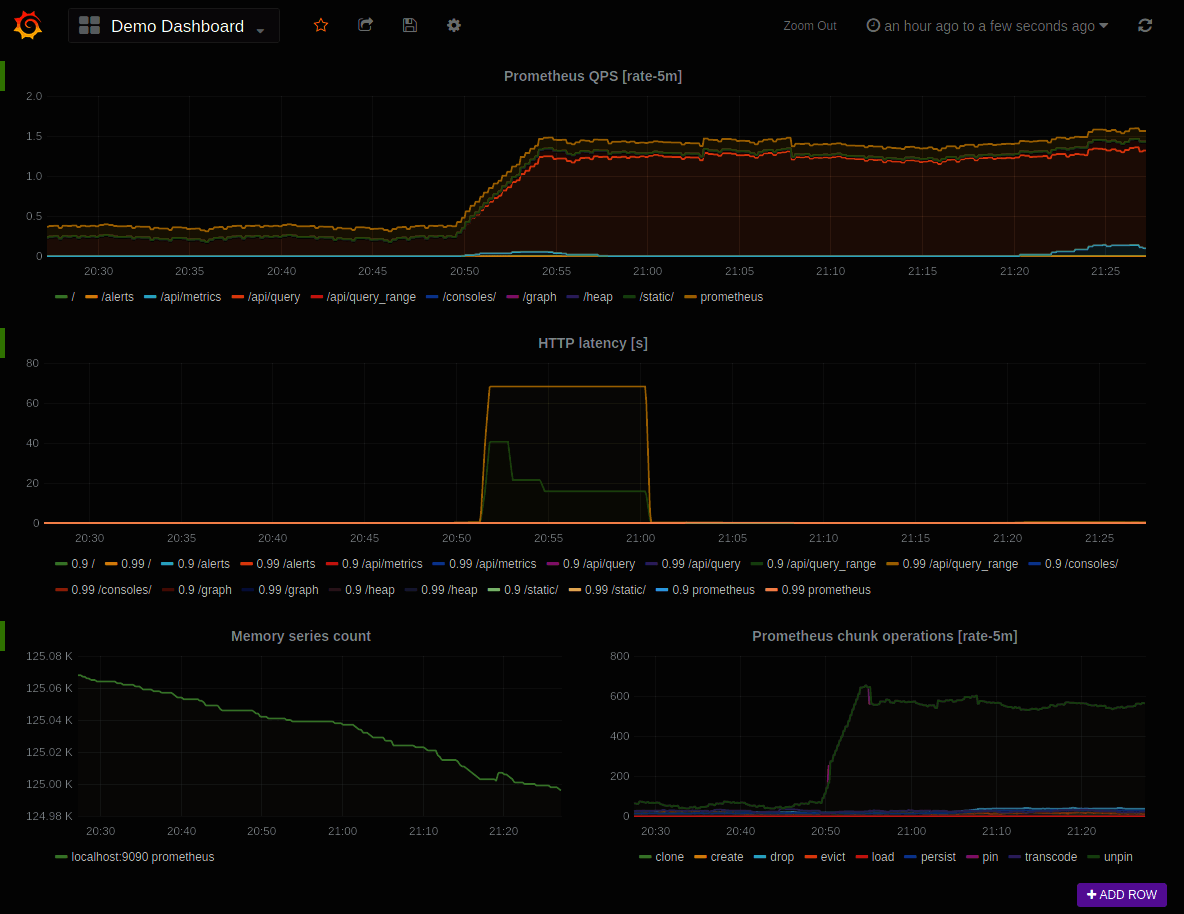Open the HTTP latency panel menu
This screenshot has height=914, width=1184.
click(x=593, y=343)
